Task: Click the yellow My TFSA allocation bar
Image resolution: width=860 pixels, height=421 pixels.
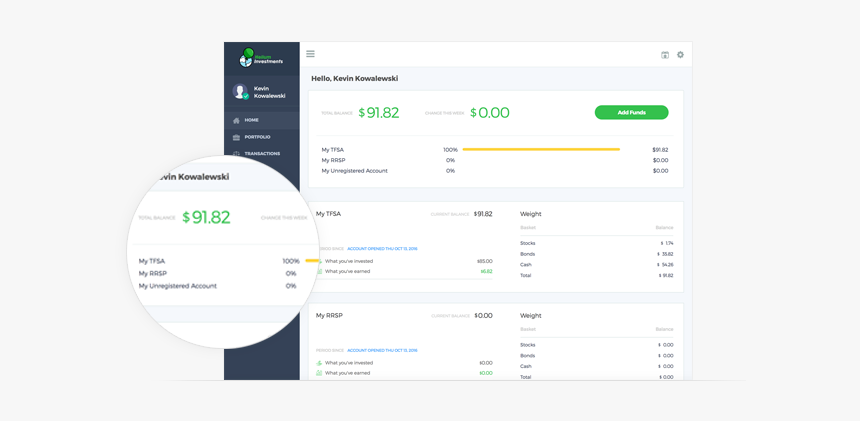Action: 541,149
